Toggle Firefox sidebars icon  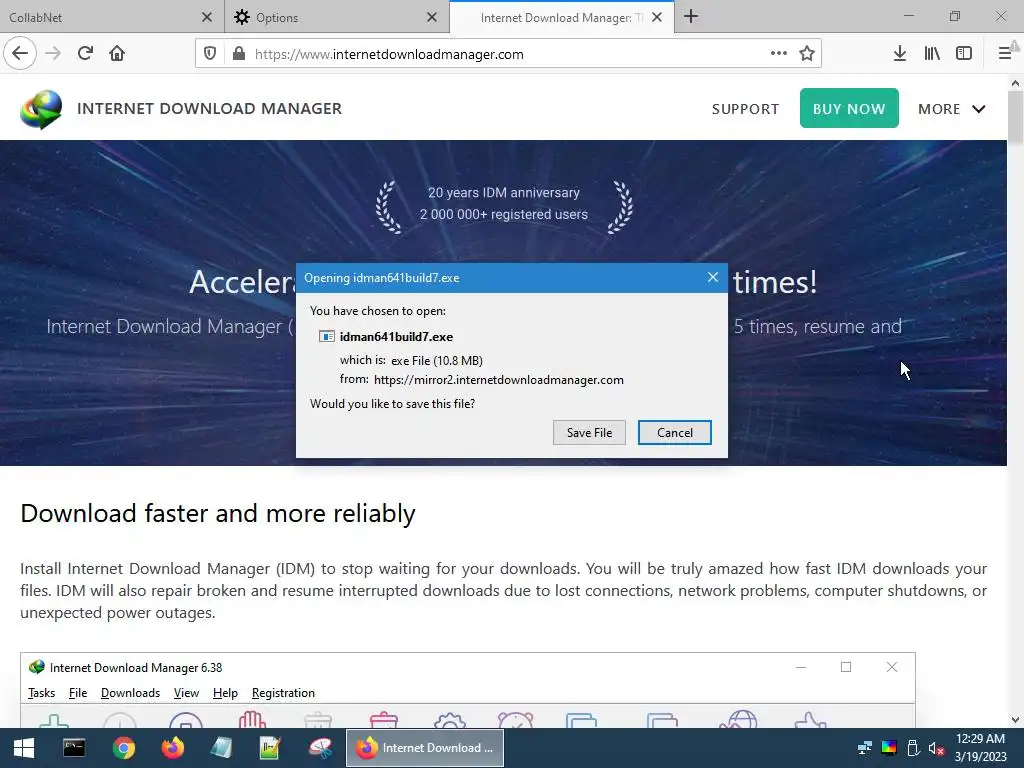click(x=964, y=54)
